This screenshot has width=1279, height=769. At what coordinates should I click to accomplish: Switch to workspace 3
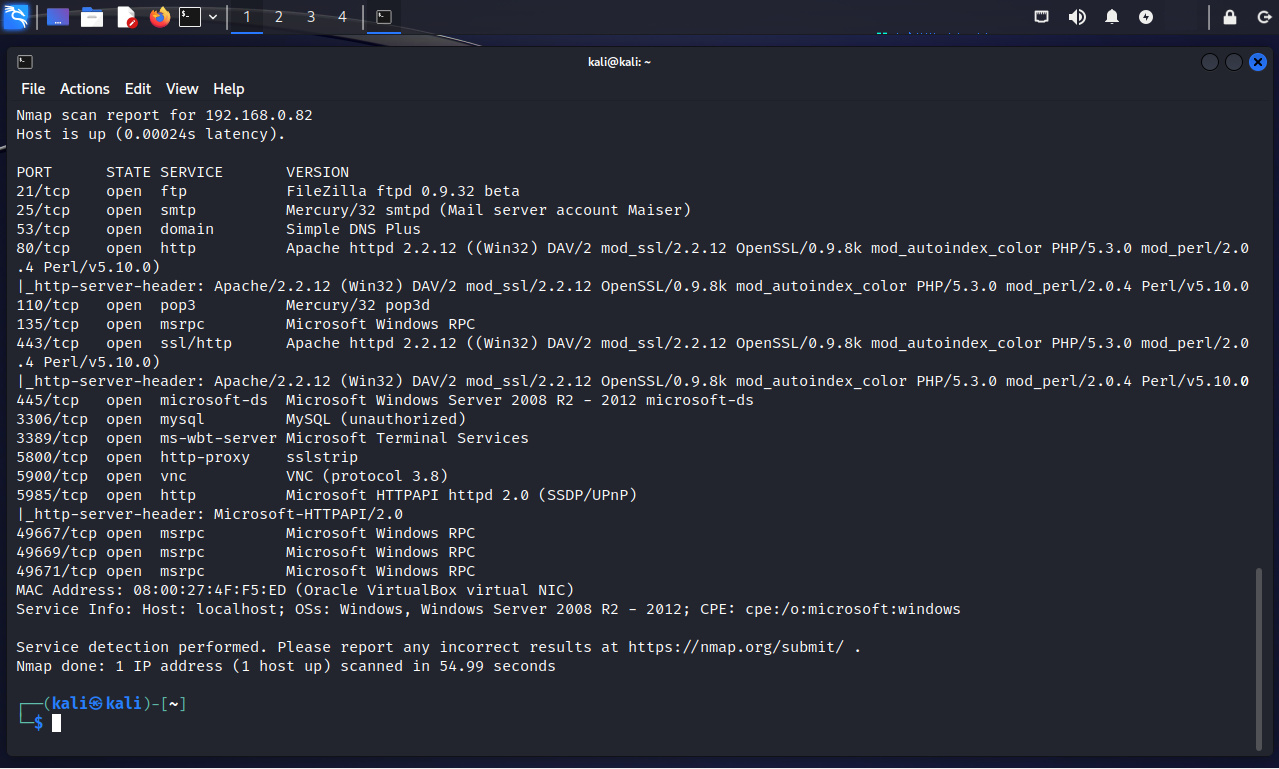[x=311, y=17]
